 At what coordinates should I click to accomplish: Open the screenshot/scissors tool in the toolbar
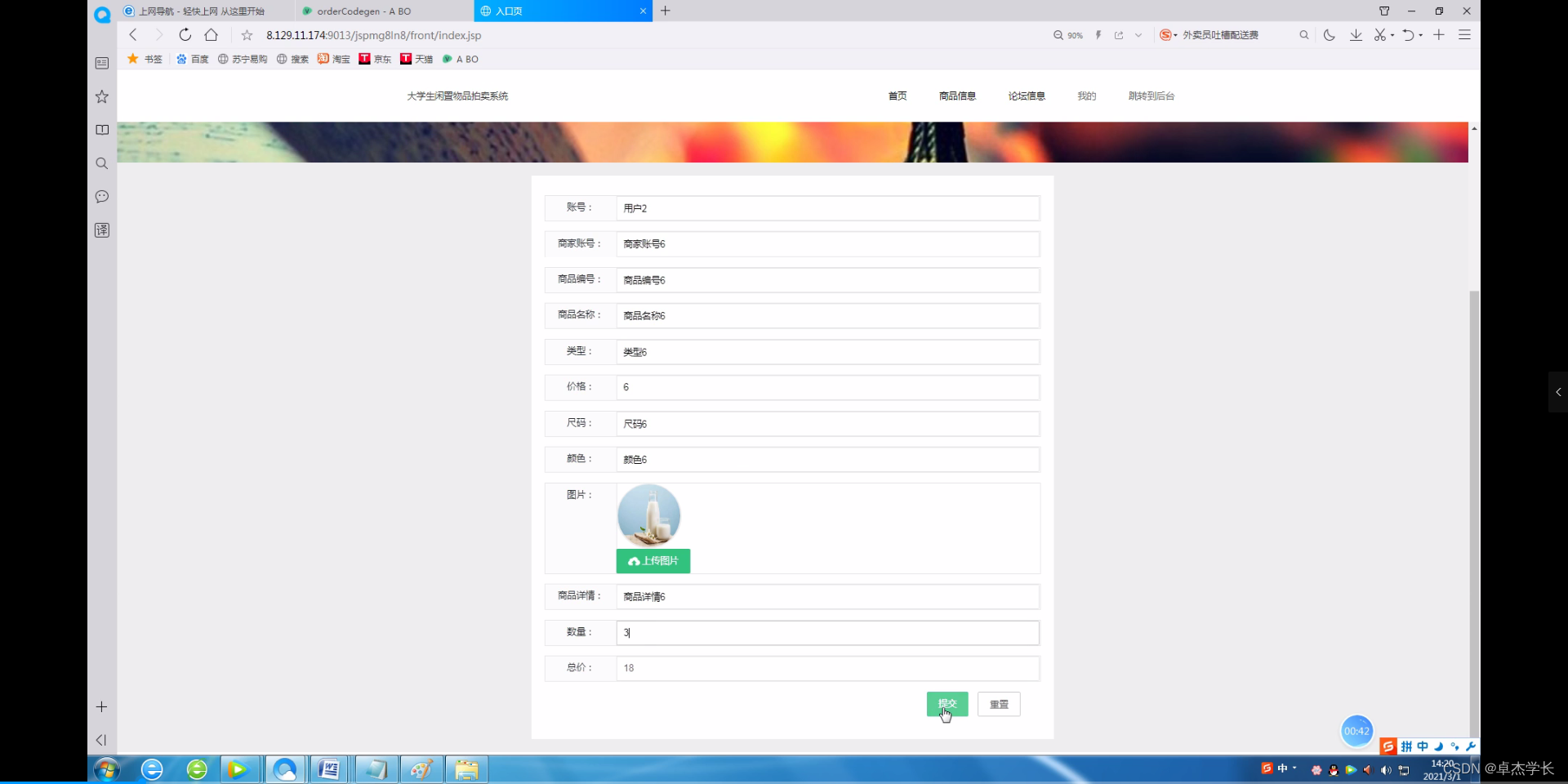(x=1380, y=35)
